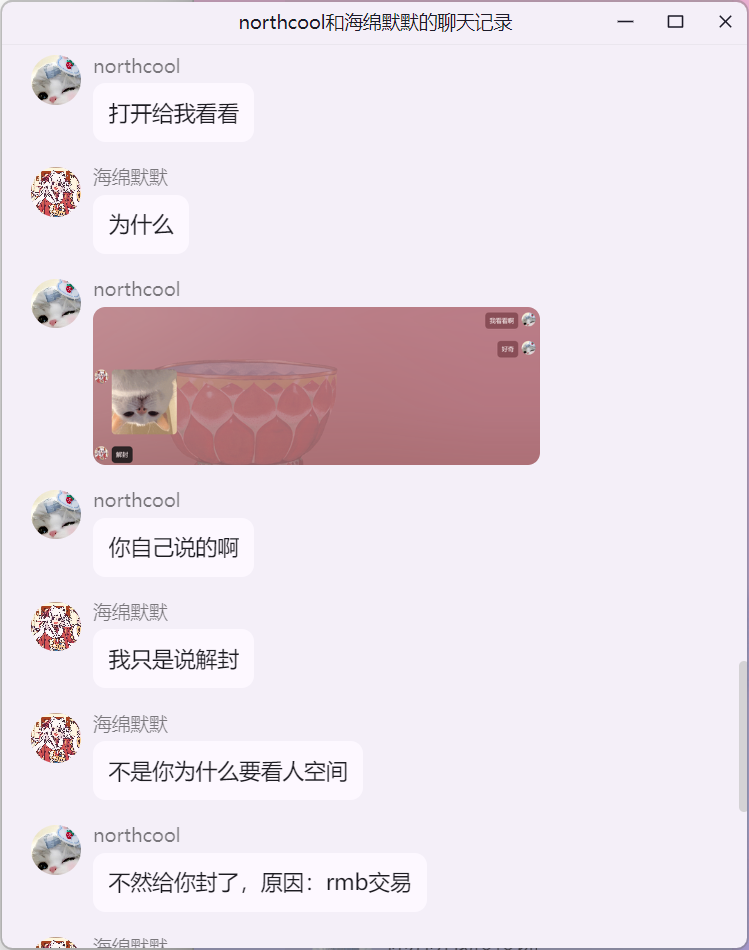
Task: Click northcool's avatar beside "打开给我看看"
Action: (x=56, y=80)
